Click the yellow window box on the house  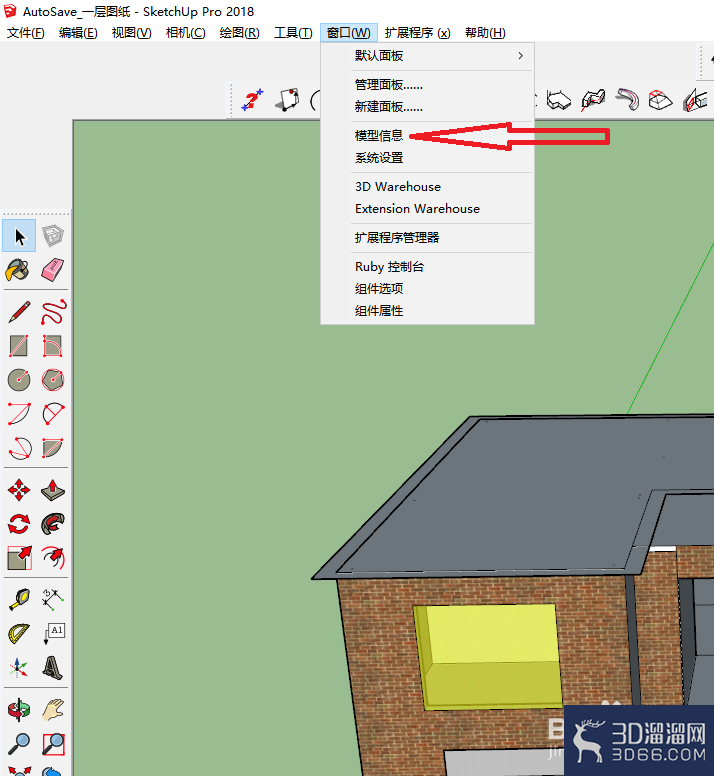click(488, 656)
